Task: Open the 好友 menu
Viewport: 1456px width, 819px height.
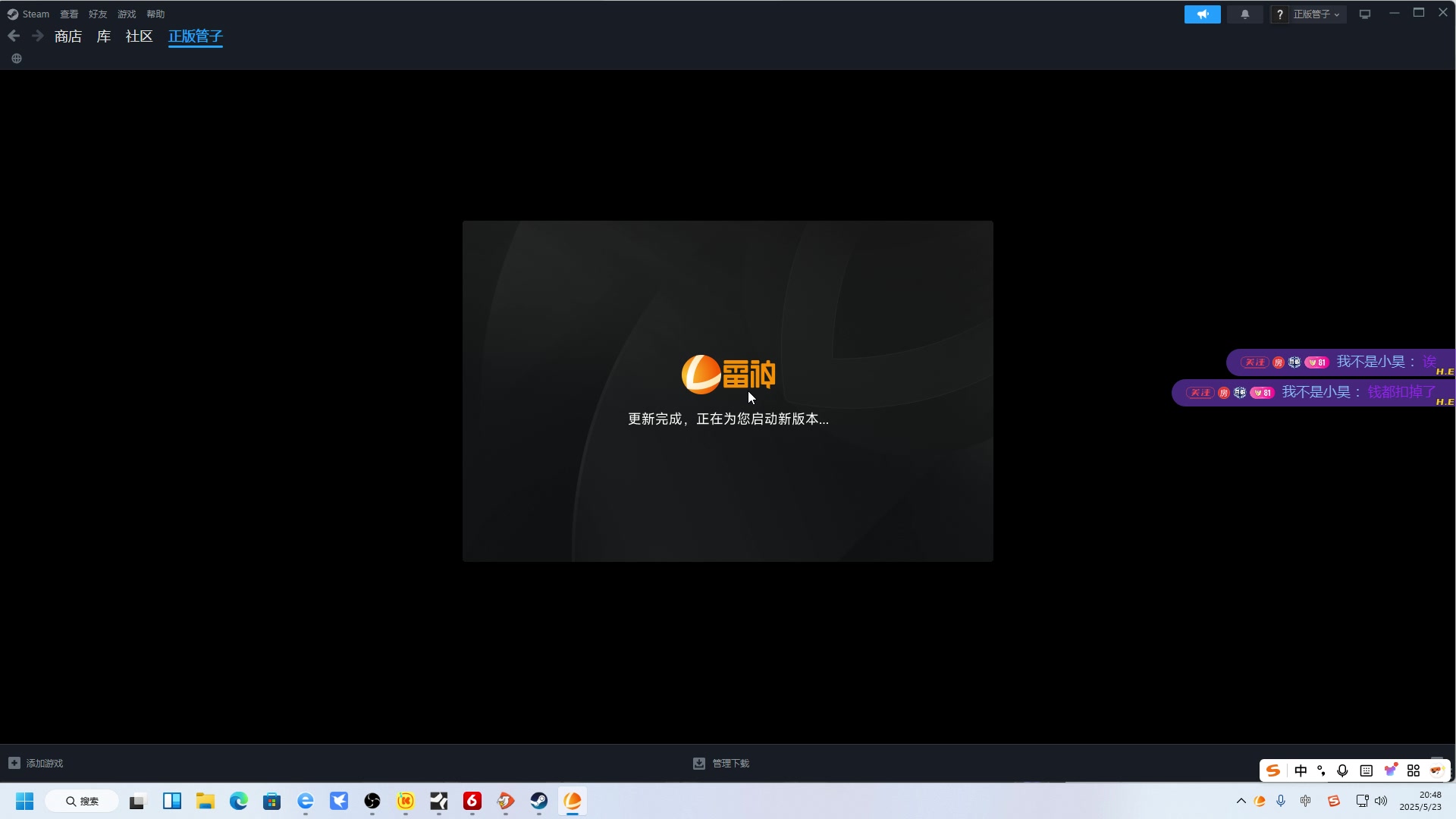Action: point(98,14)
